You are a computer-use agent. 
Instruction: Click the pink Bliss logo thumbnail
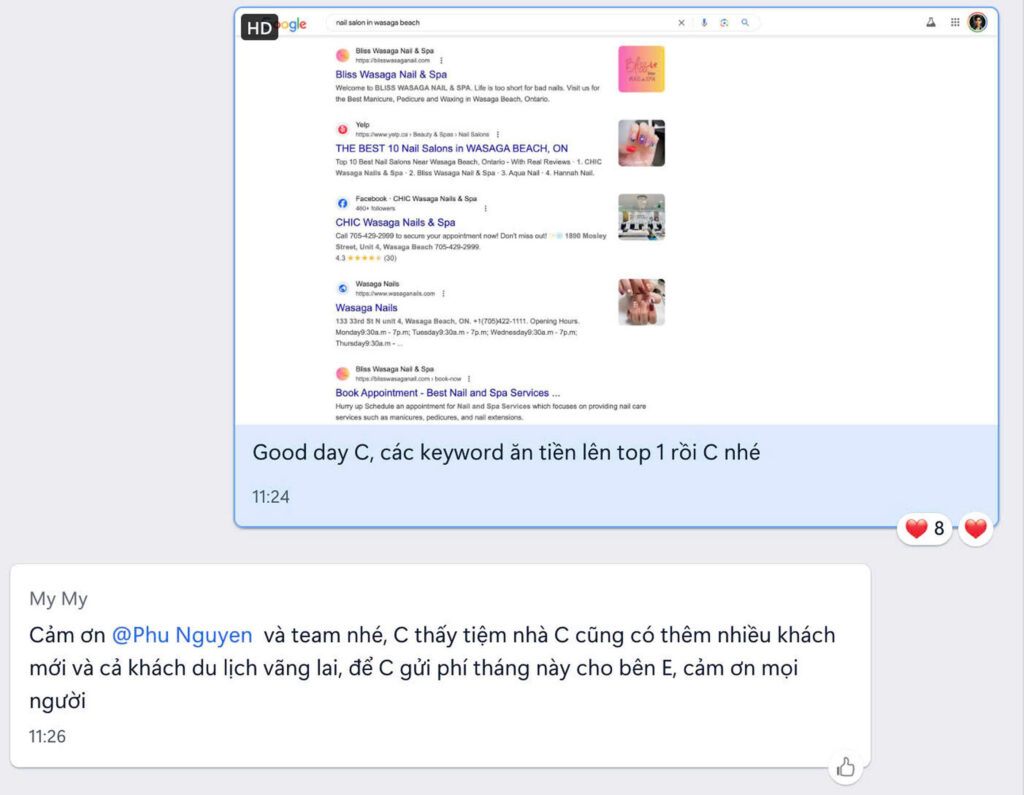pyautogui.click(x=641, y=69)
